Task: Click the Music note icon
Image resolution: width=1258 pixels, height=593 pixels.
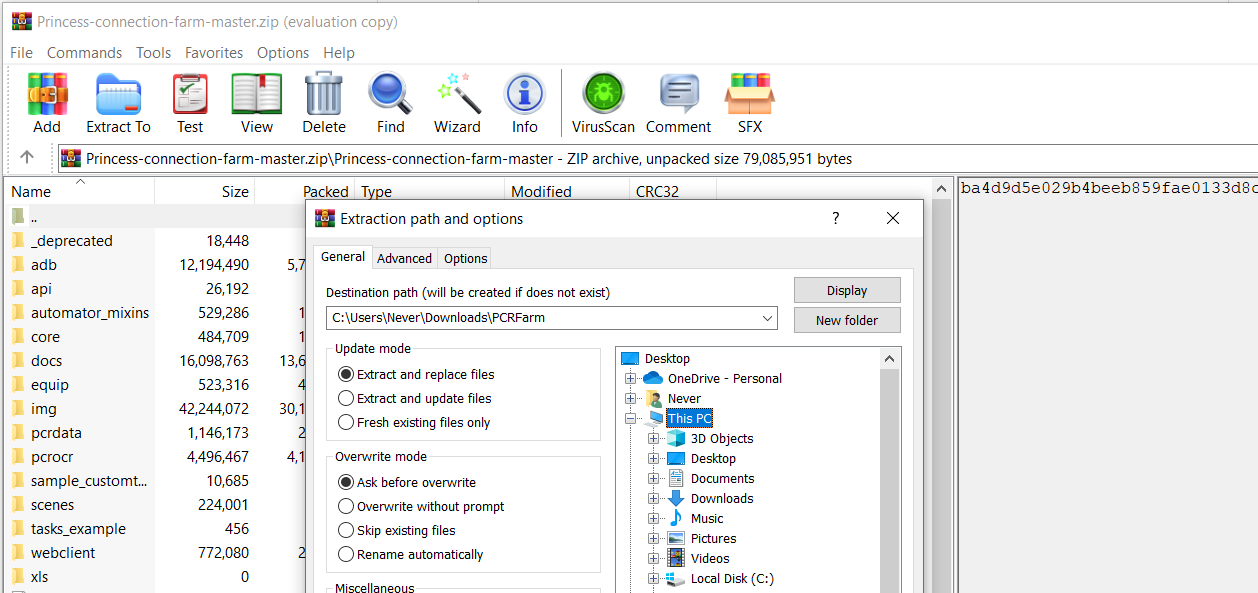Action: [x=676, y=518]
